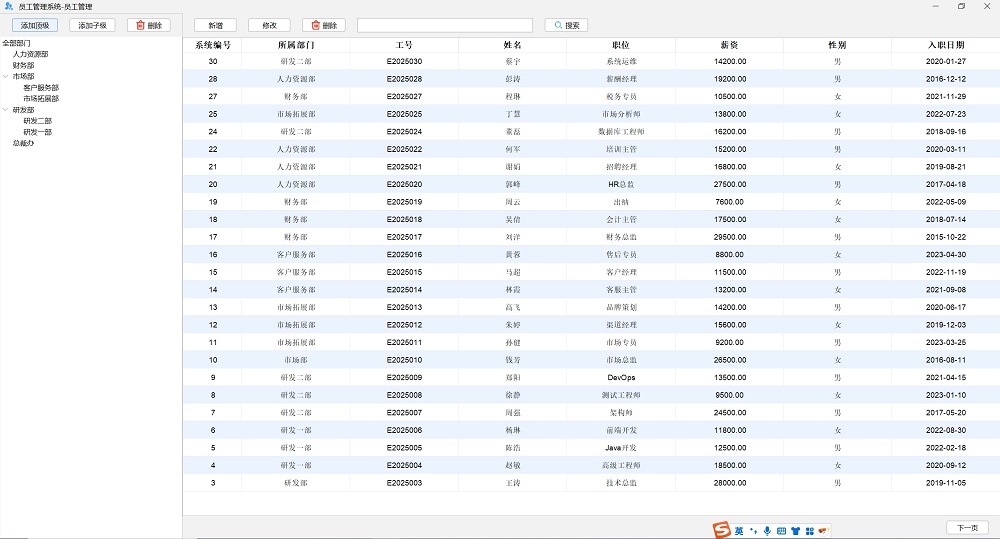The height and width of the screenshot is (539, 1000).
Task: Select 总裁办 in the department tree
Action: (24, 143)
